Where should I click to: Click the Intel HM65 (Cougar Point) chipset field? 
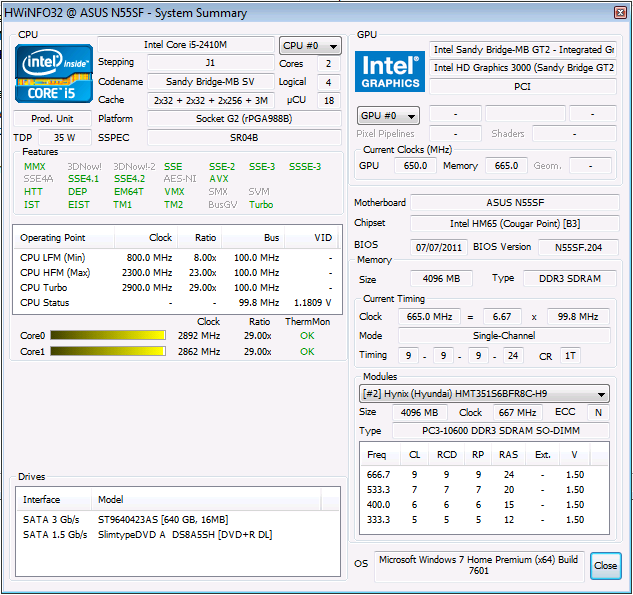[x=515, y=223]
